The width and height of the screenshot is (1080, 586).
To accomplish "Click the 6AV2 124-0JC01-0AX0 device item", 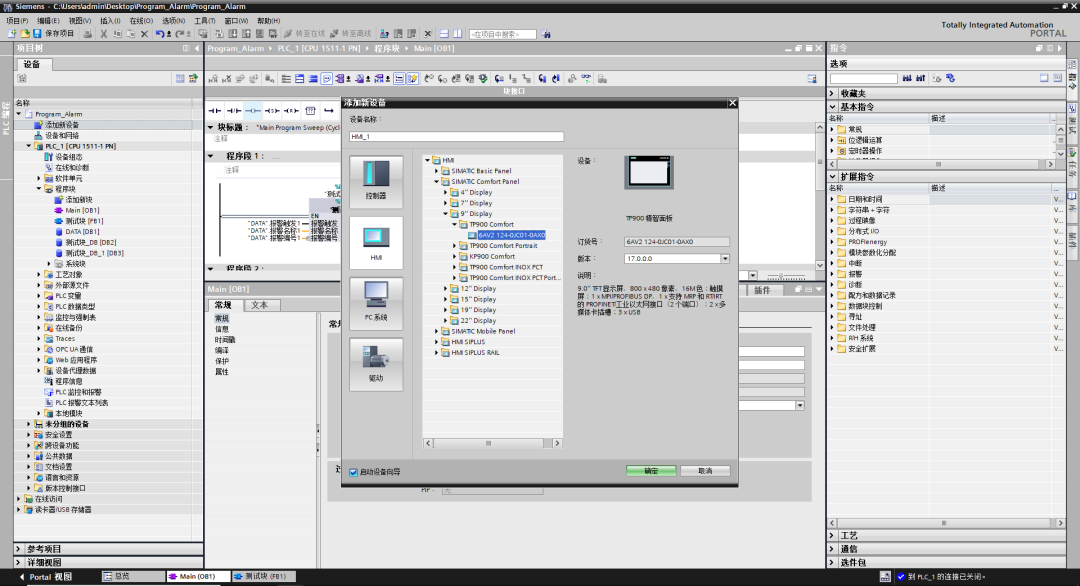I will [x=511, y=235].
